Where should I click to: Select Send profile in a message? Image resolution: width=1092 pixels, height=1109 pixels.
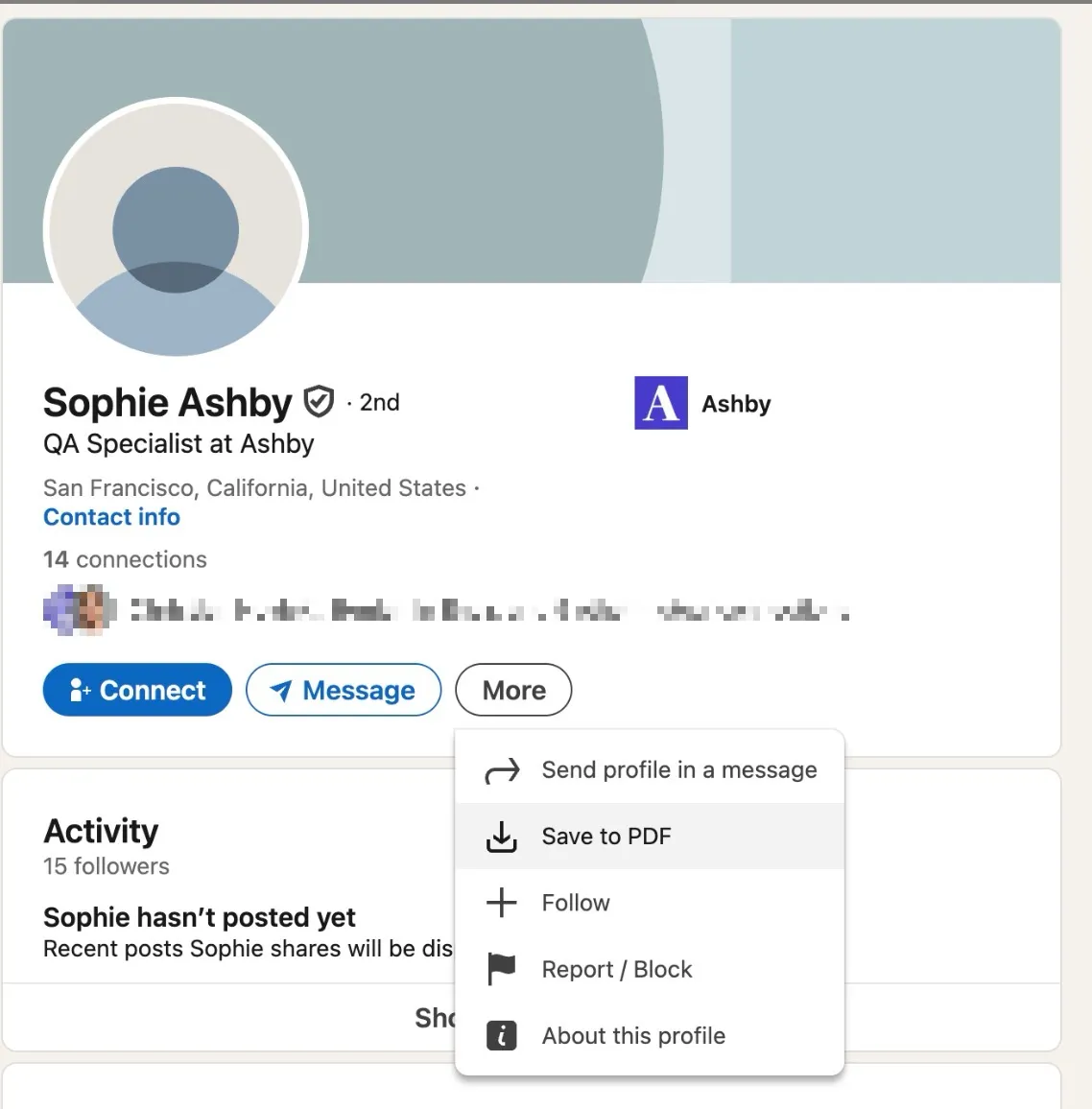[x=650, y=769]
